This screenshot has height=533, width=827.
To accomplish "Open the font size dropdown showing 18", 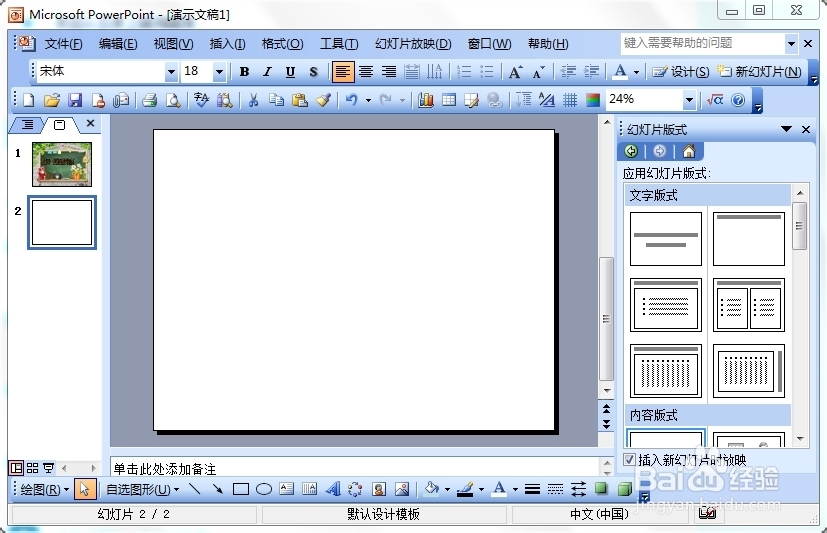I will [219, 72].
